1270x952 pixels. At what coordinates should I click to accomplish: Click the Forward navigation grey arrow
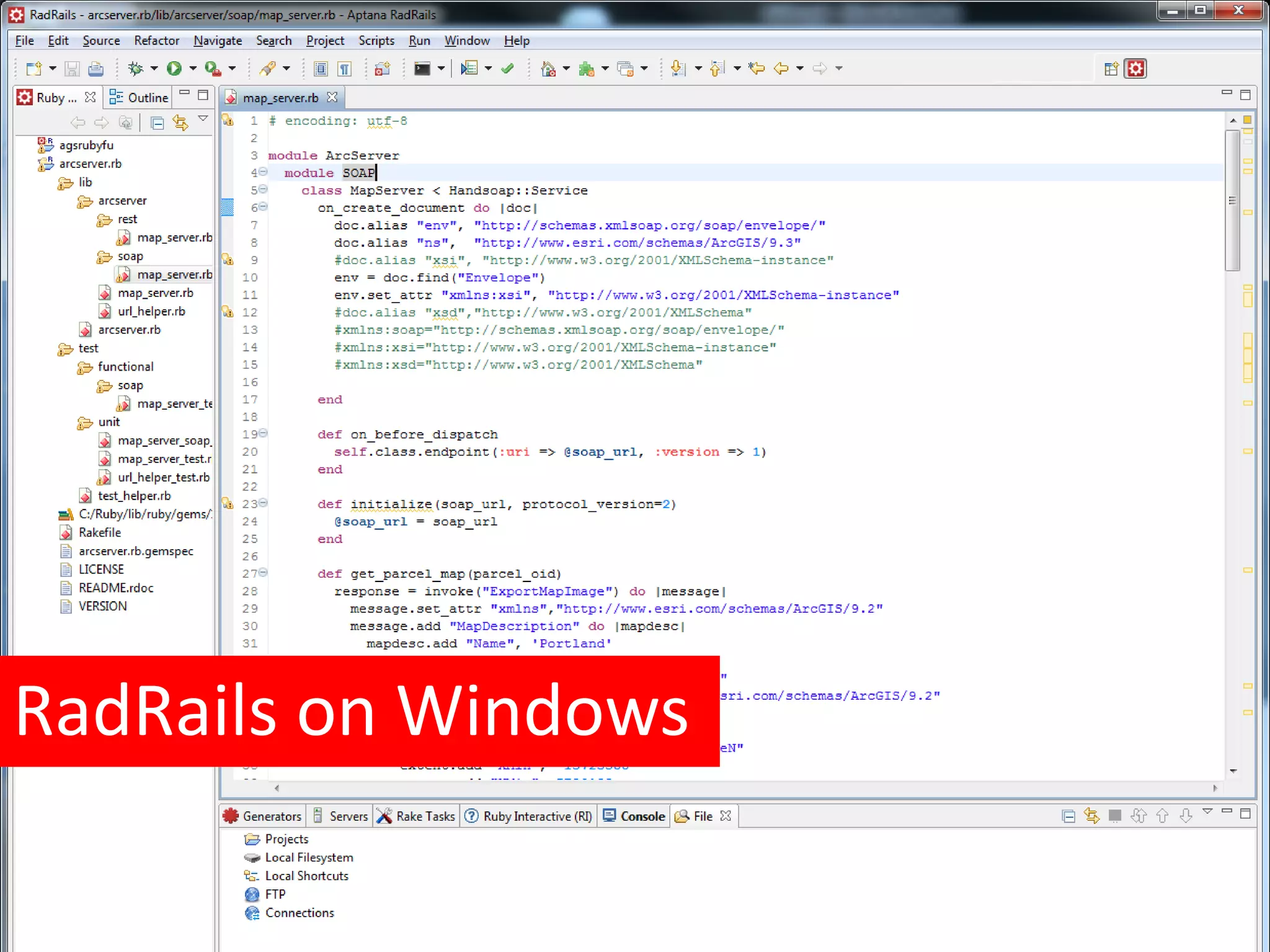point(820,68)
